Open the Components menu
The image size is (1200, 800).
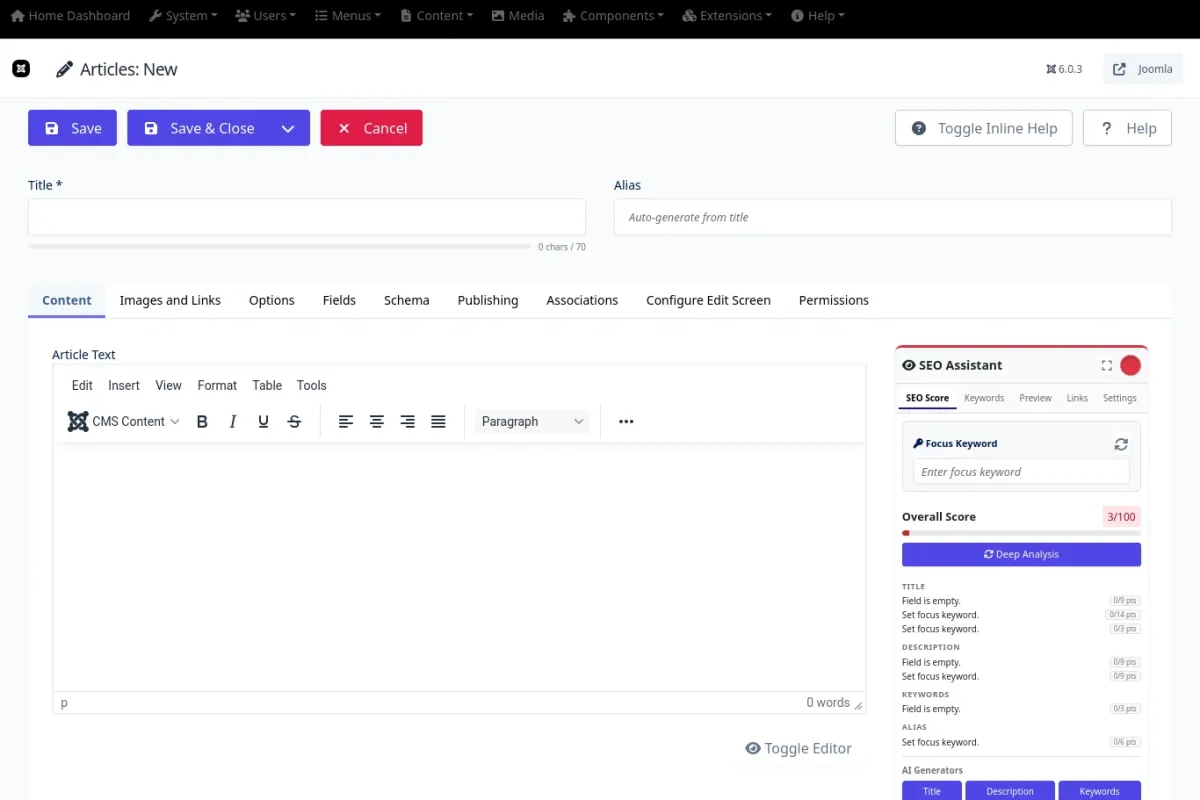coord(614,16)
